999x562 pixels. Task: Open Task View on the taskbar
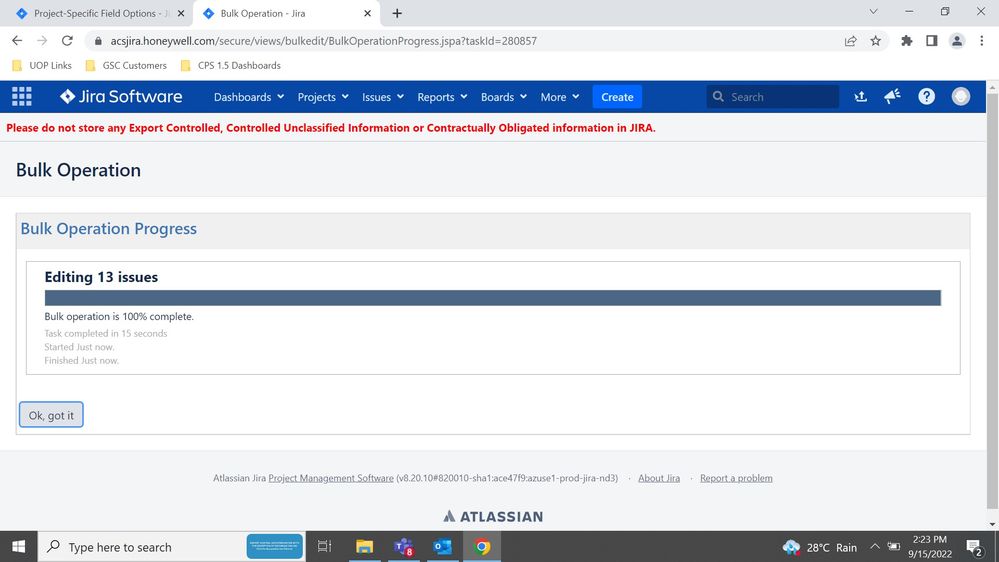[324, 547]
